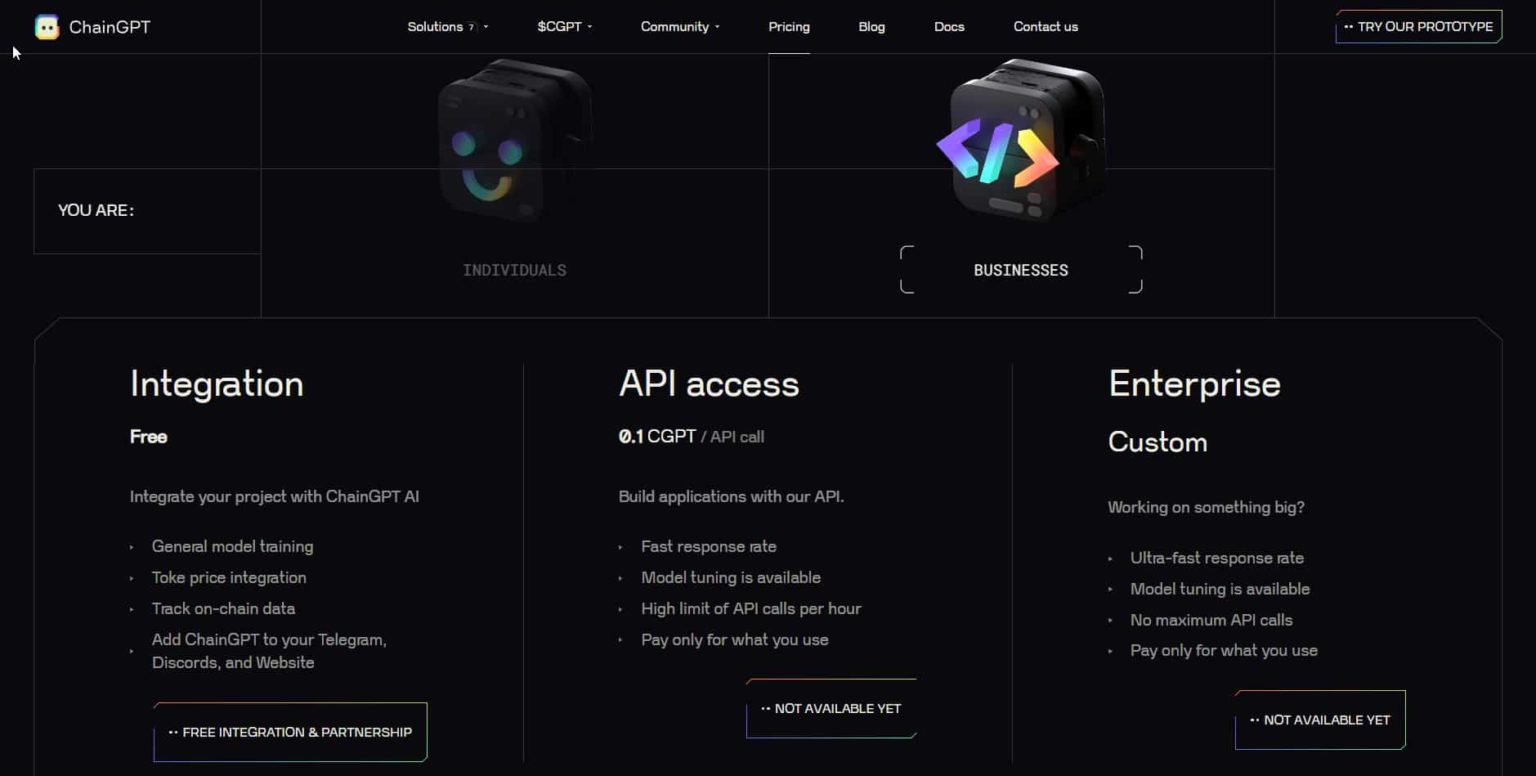Expand the Community dropdown
Image resolution: width=1536 pixels, height=776 pixels.
coord(676,27)
